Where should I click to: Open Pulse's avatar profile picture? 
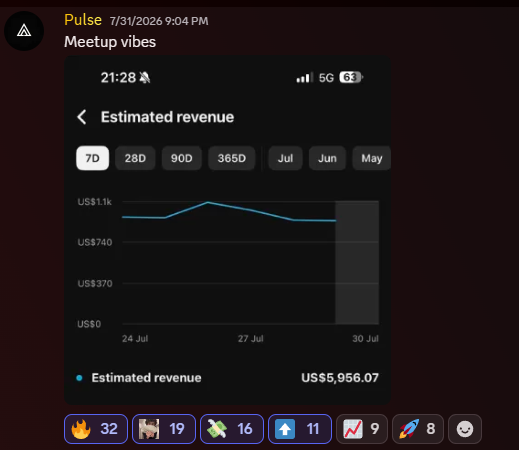click(24, 31)
